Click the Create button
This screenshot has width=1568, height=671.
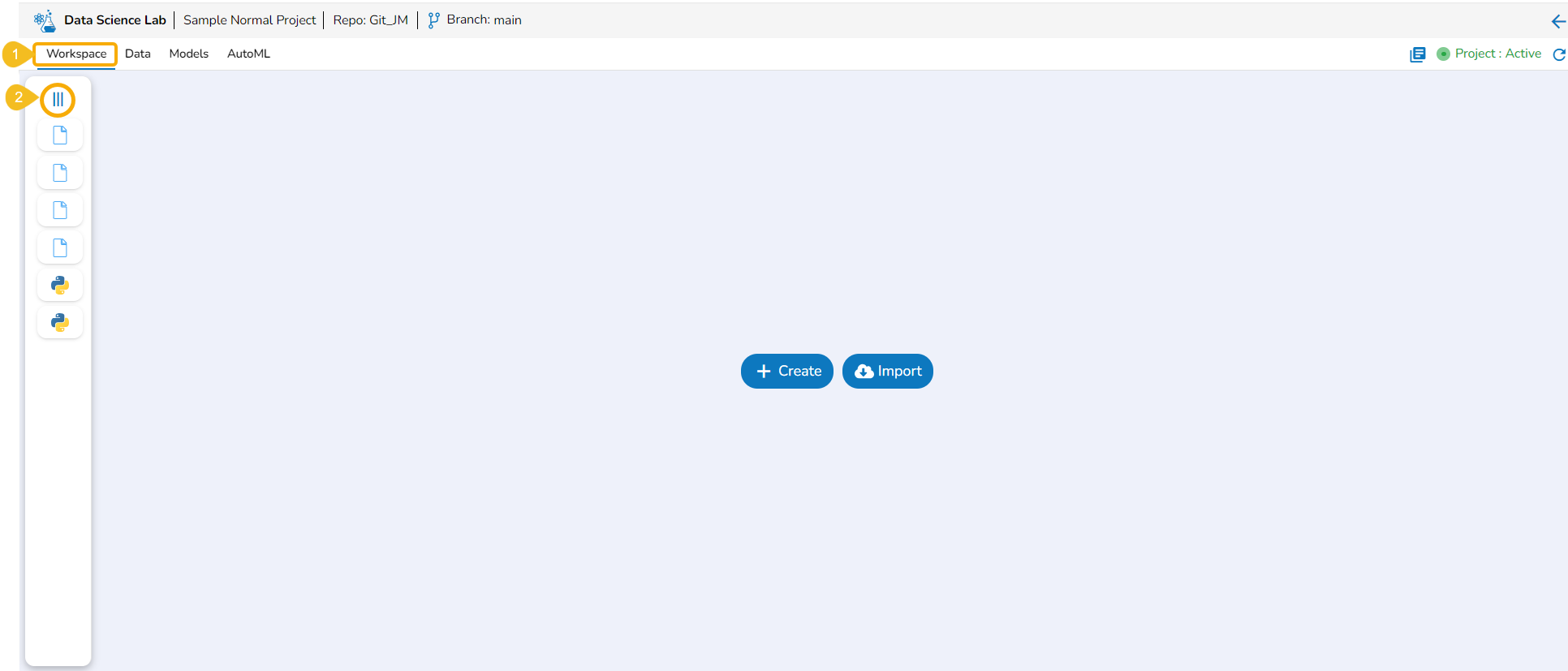[787, 371]
